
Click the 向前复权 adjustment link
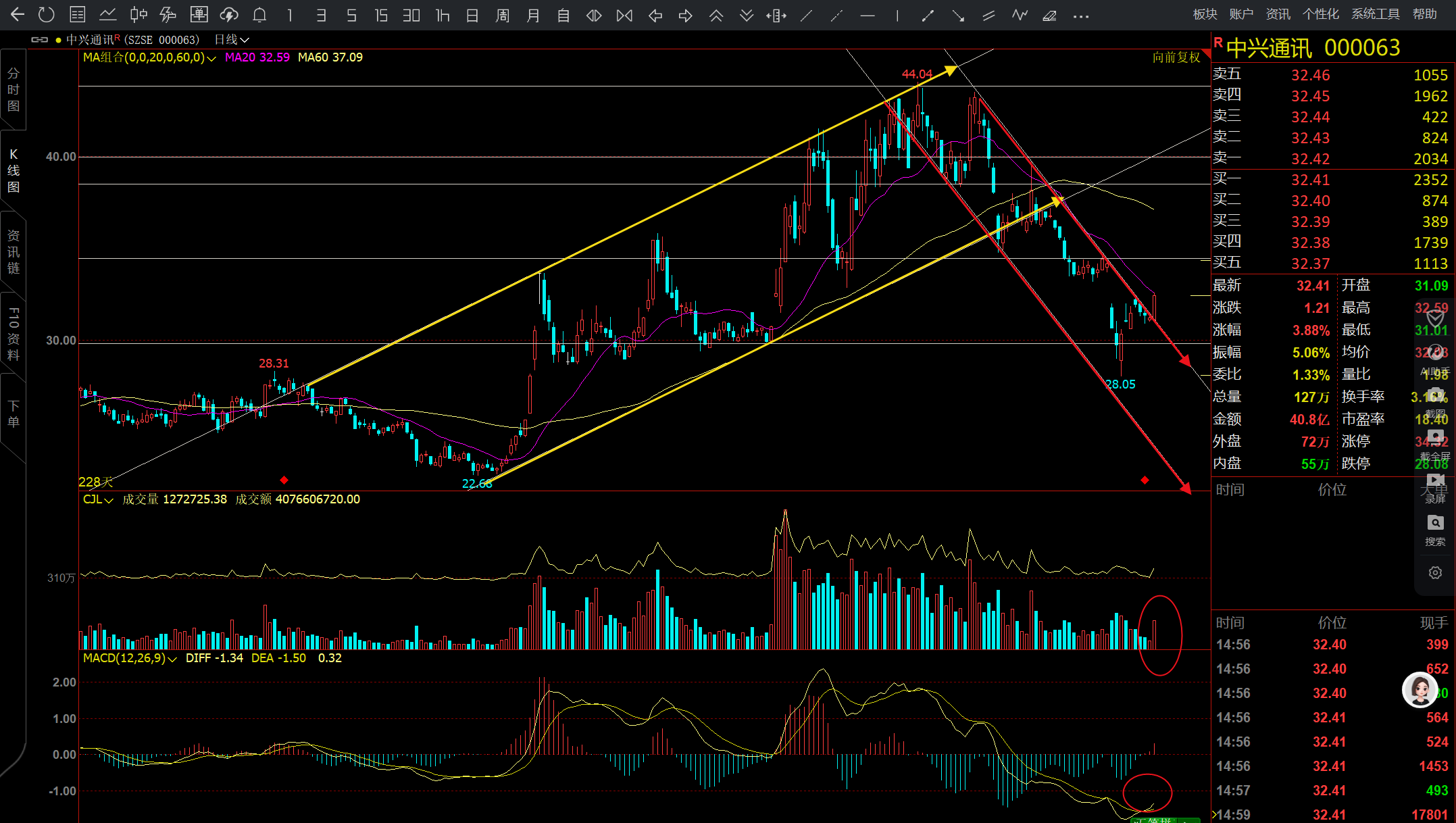click(x=1176, y=57)
